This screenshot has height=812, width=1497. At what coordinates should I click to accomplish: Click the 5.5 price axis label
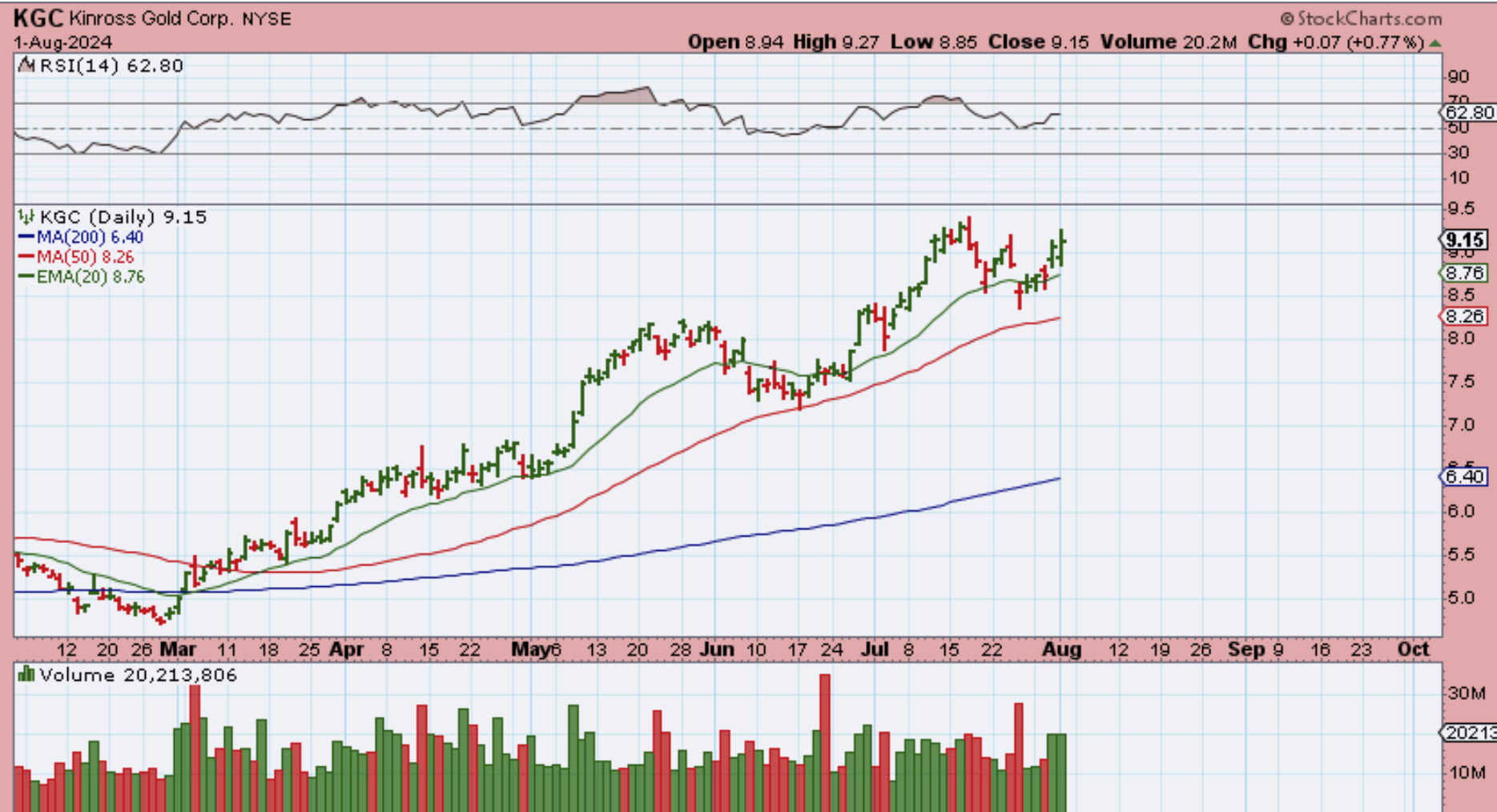pyautogui.click(x=1460, y=554)
